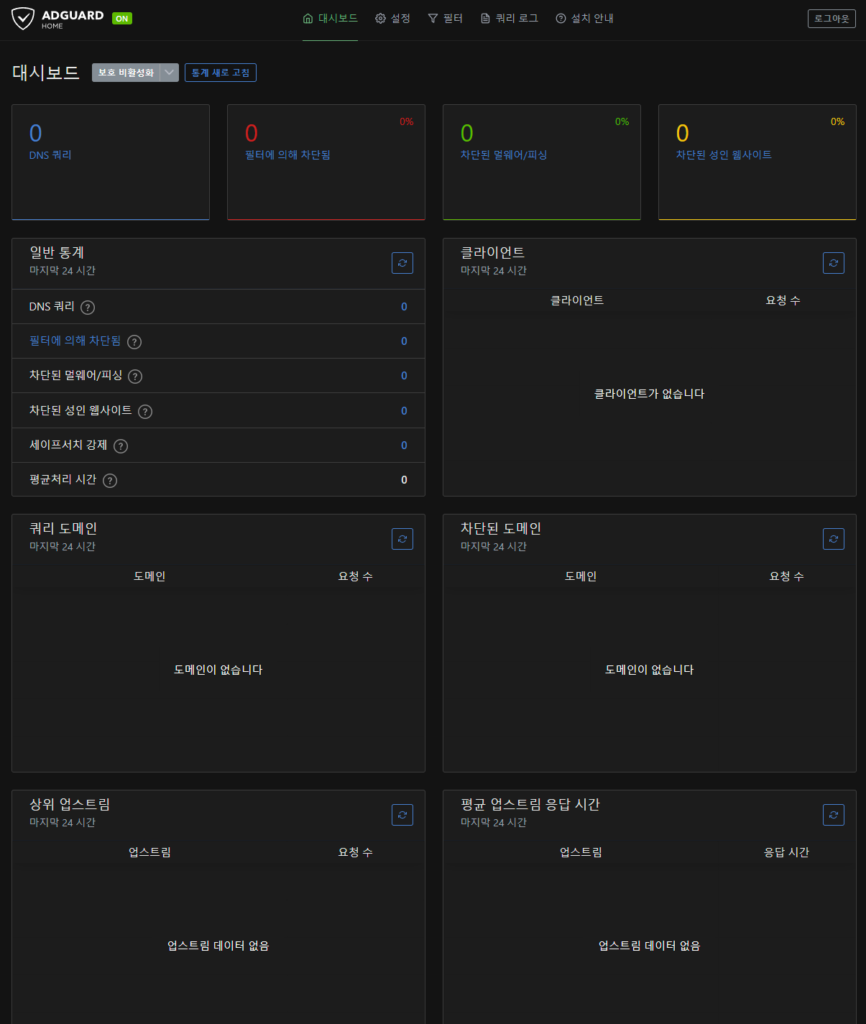Refresh the 쿼리 도메인 panel

pos(402,538)
